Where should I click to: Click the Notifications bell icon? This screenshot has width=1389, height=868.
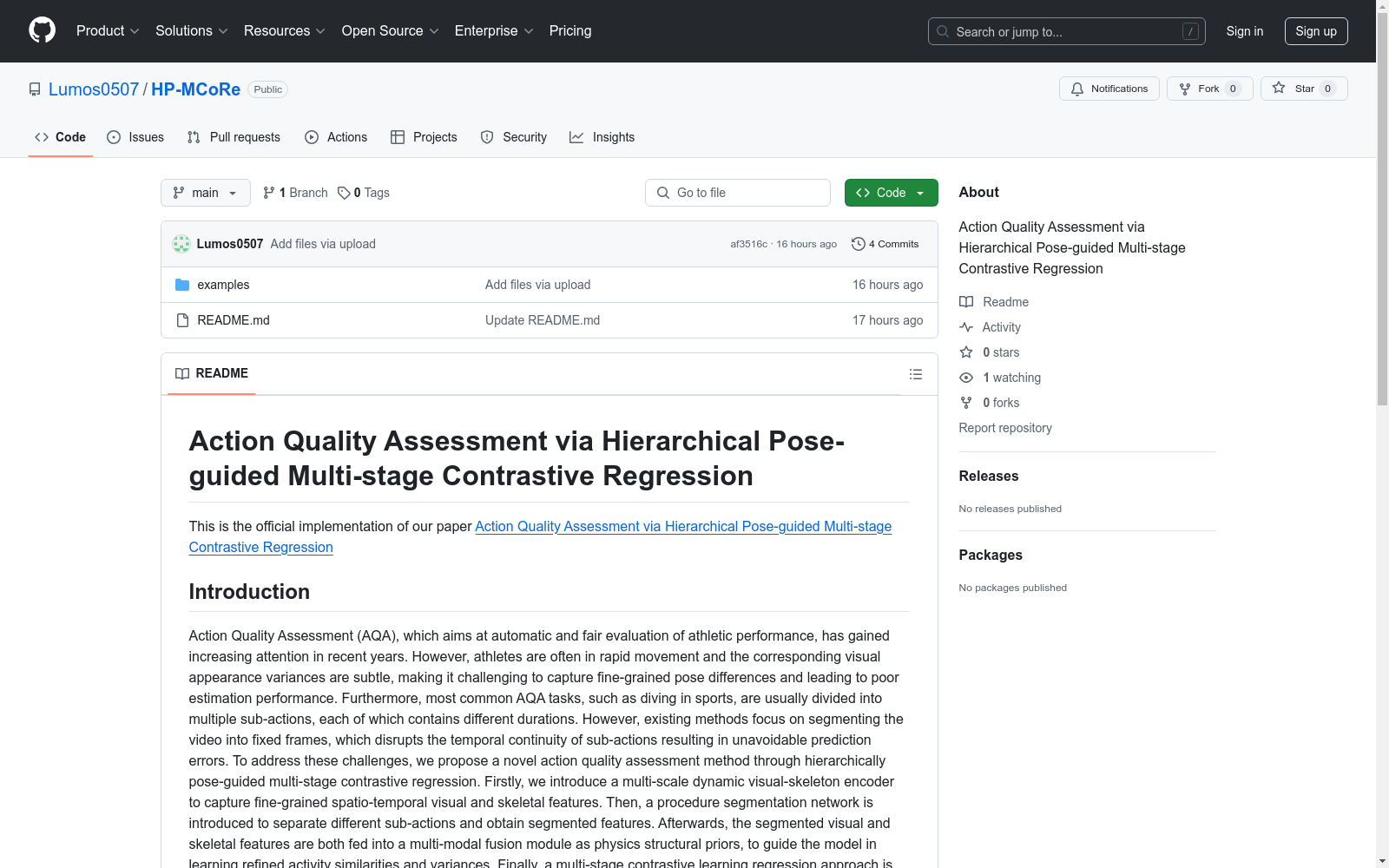pos(1077,89)
